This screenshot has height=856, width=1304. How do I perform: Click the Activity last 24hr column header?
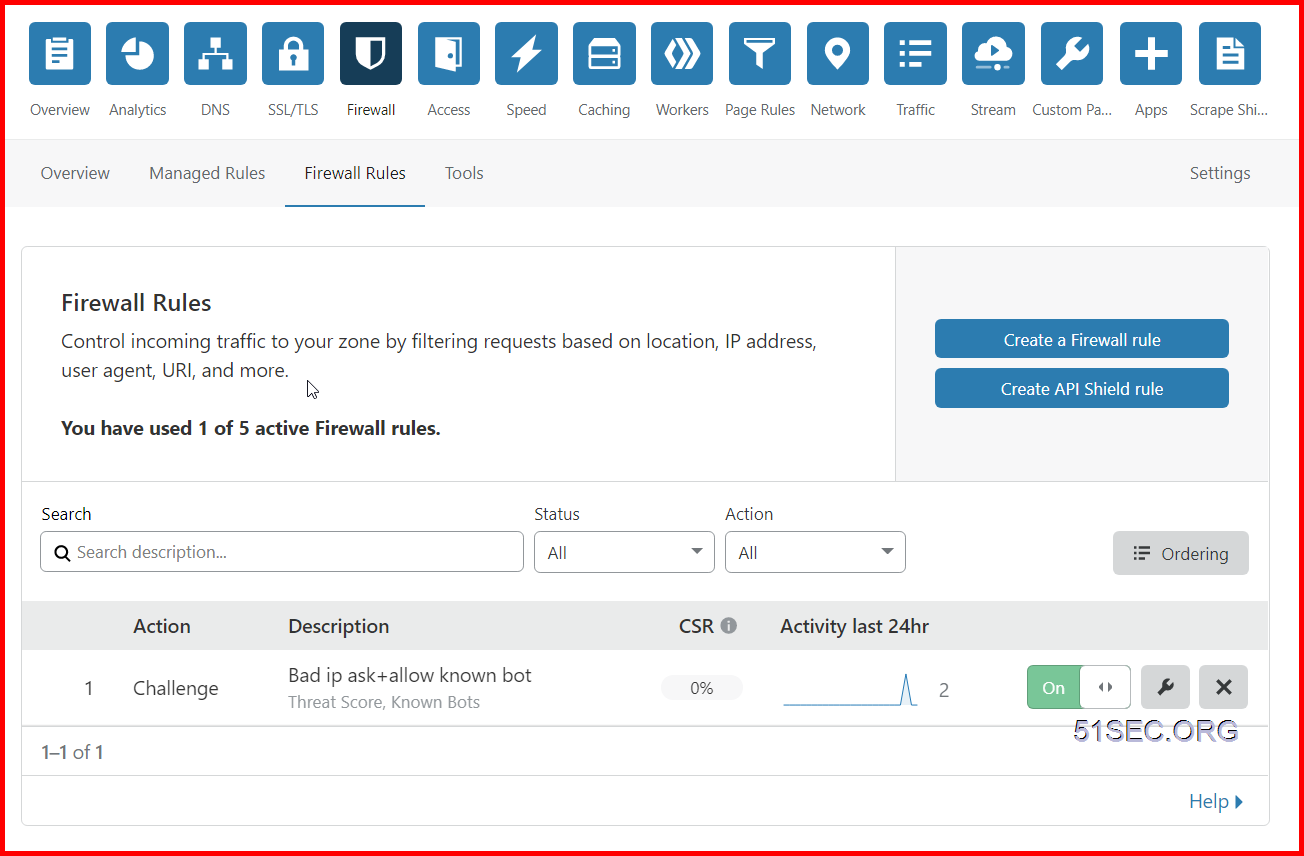coord(855,626)
